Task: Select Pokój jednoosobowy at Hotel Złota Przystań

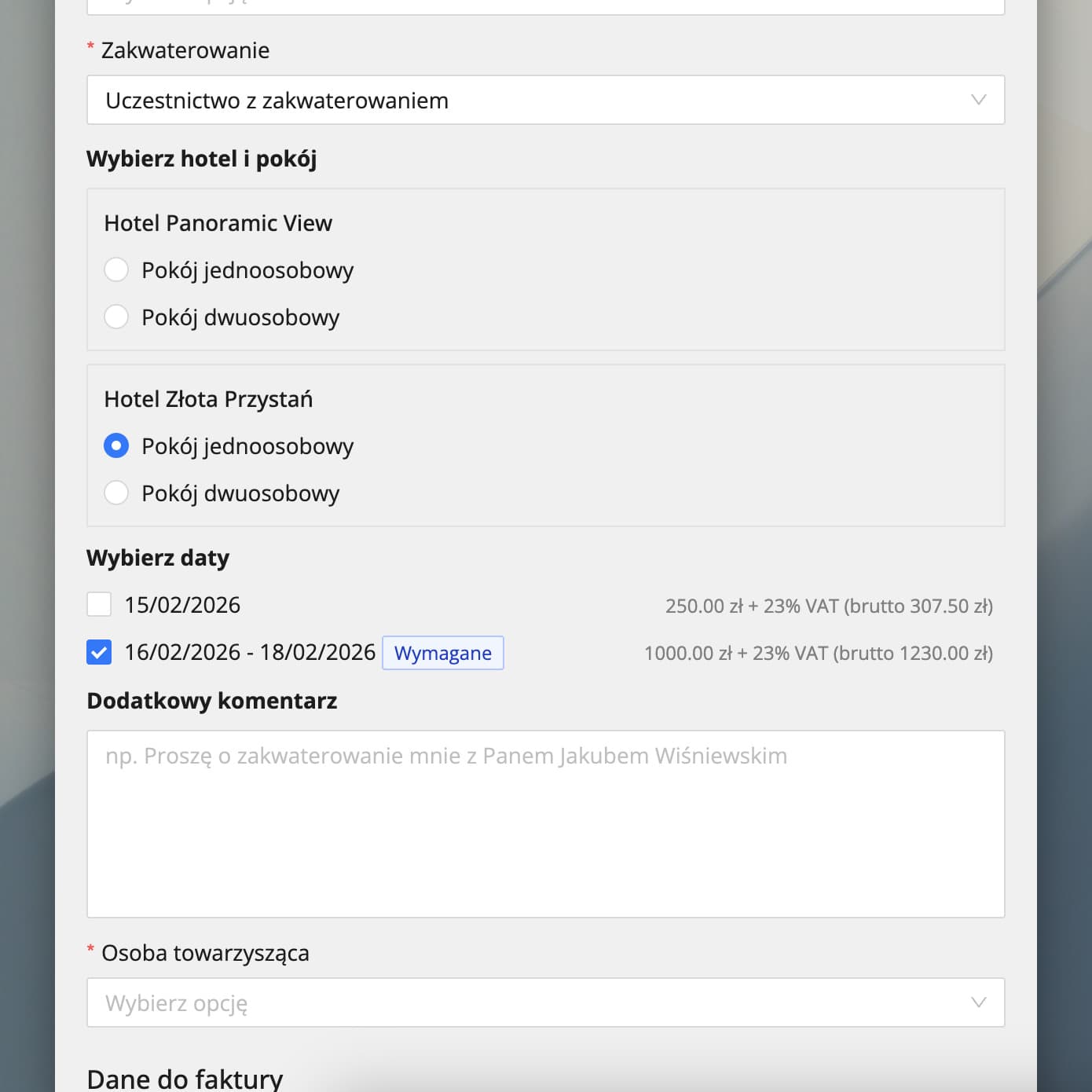Action: (116, 445)
